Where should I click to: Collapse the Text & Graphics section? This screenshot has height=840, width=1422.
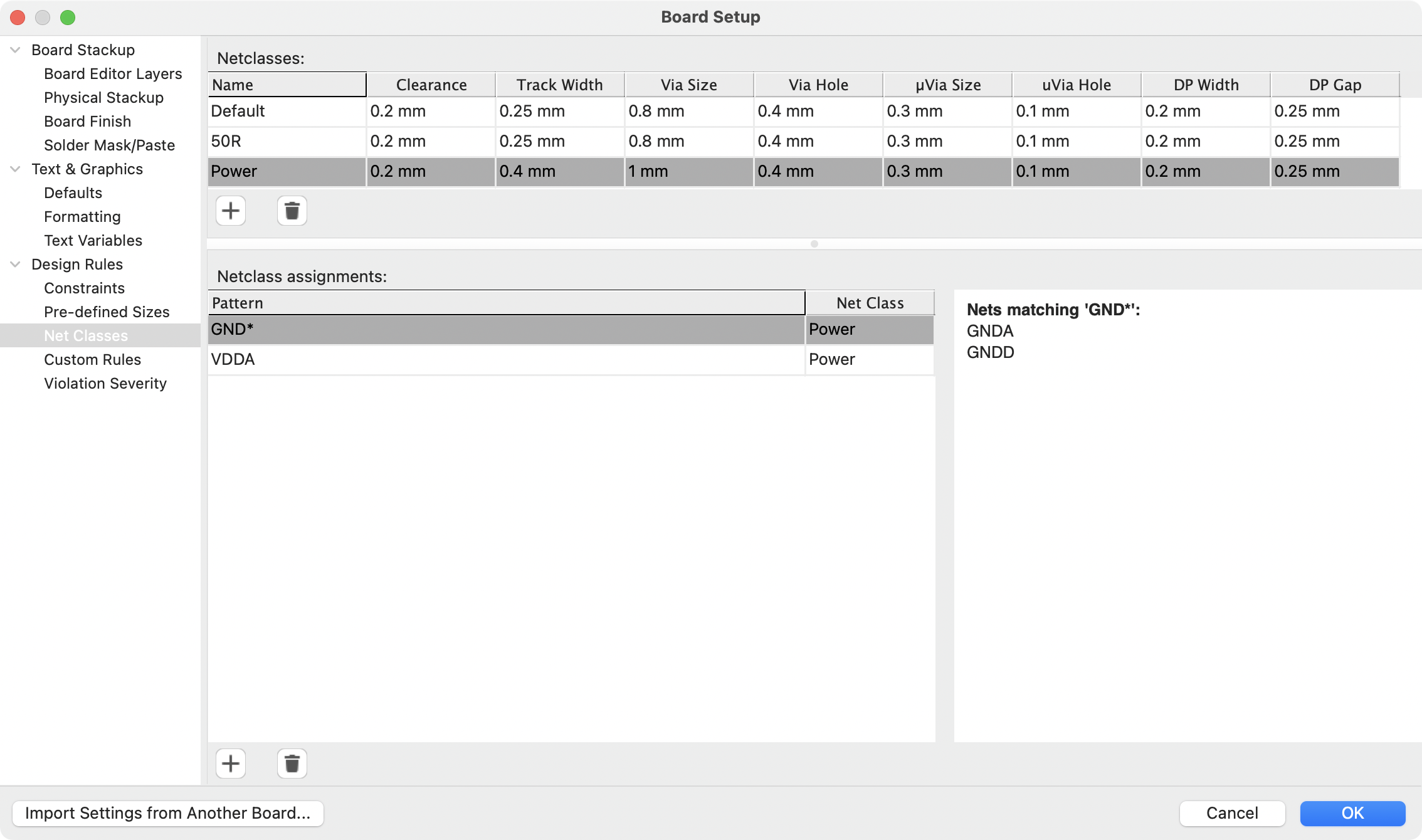pyautogui.click(x=14, y=169)
